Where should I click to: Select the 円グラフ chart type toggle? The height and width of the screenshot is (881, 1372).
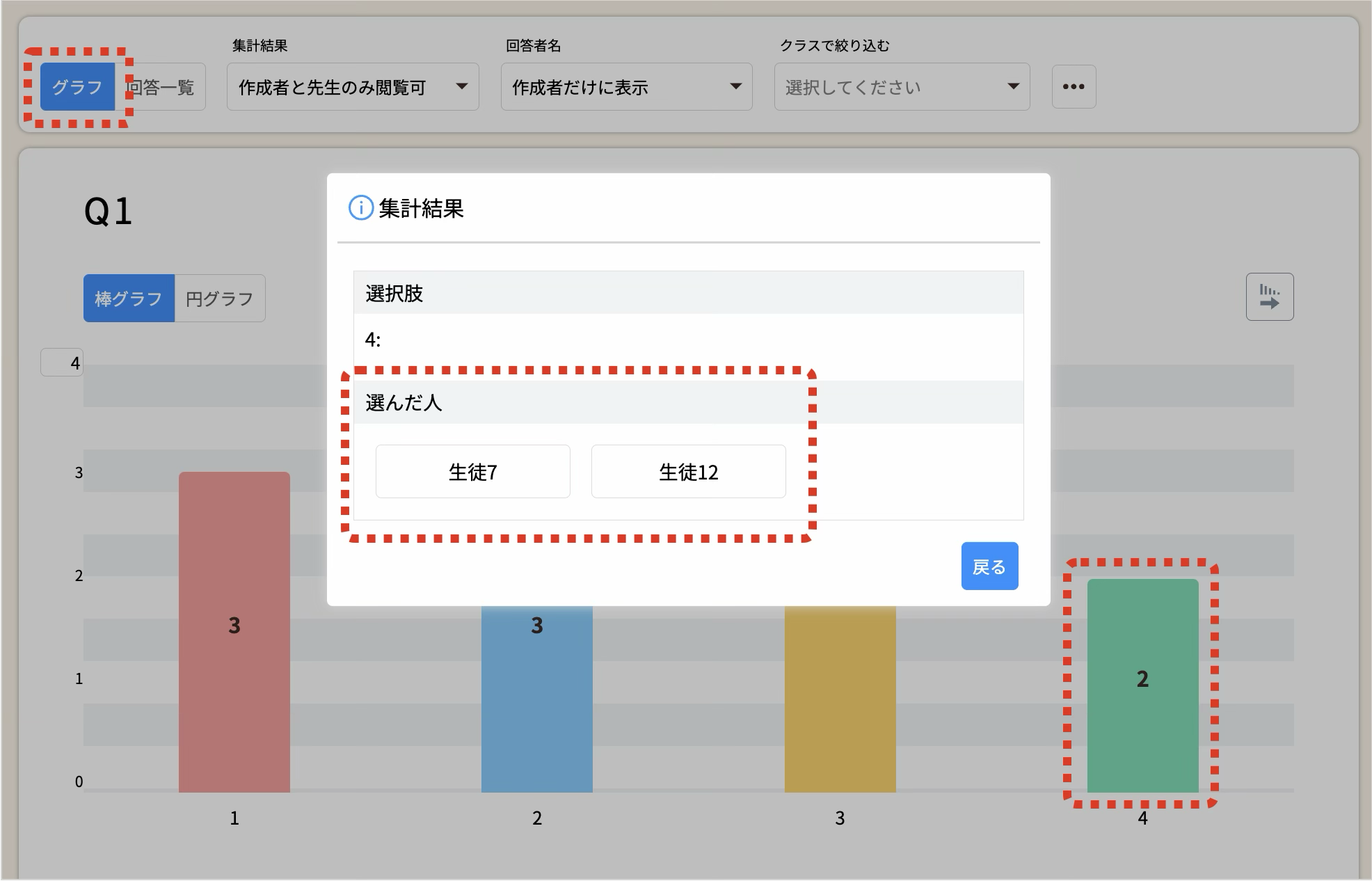click(x=220, y=299)
